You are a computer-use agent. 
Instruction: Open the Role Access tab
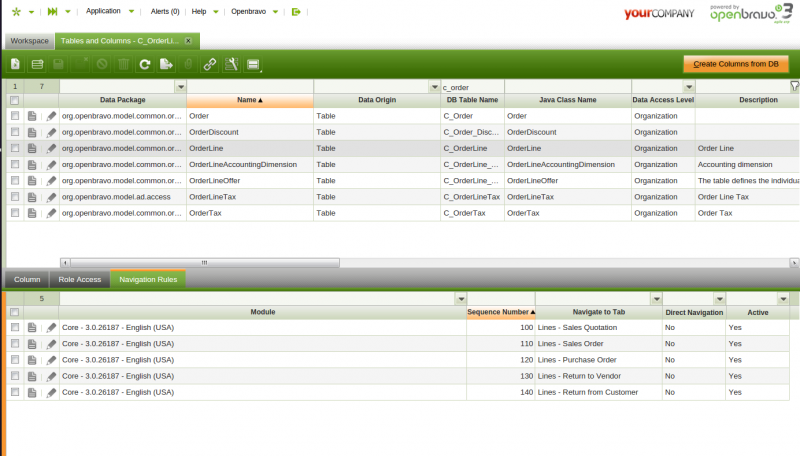pyautogui.click(x=80, y=279)
